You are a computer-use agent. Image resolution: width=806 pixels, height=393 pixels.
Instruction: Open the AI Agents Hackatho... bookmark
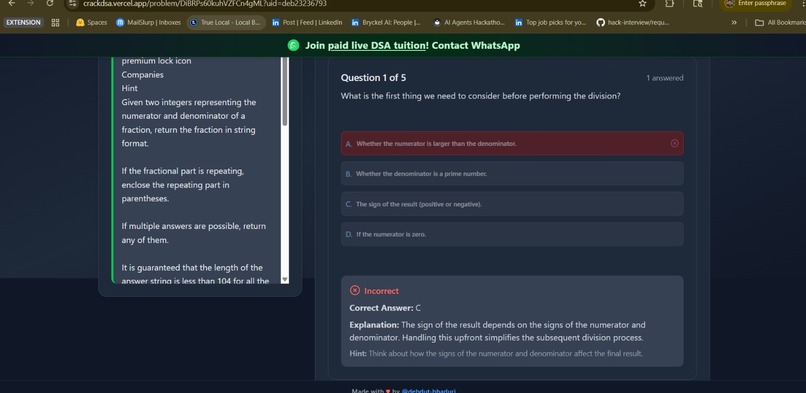pyautogui.click(x=469, y=23)
